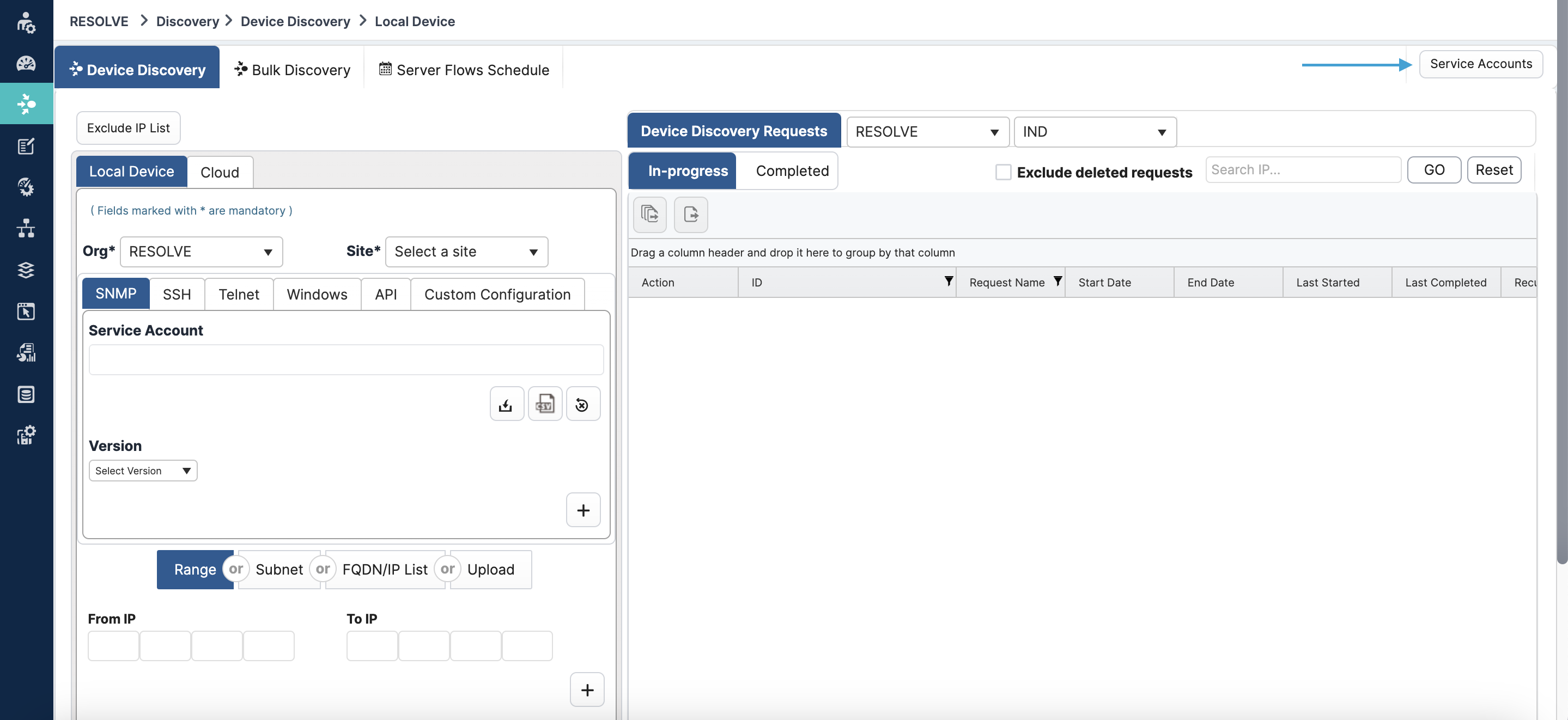Image resolution: width=1568 pixels, height=720 pixels.
Task: Select the API tab
Action: 386,294
